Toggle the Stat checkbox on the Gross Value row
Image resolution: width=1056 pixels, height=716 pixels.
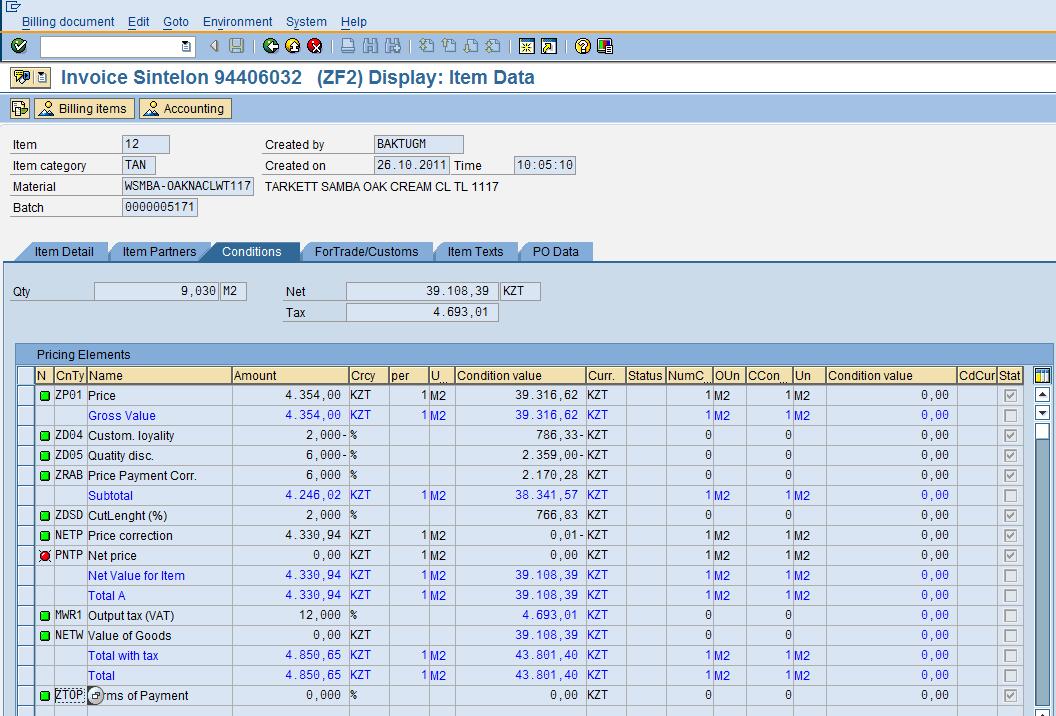(1010, 416)
